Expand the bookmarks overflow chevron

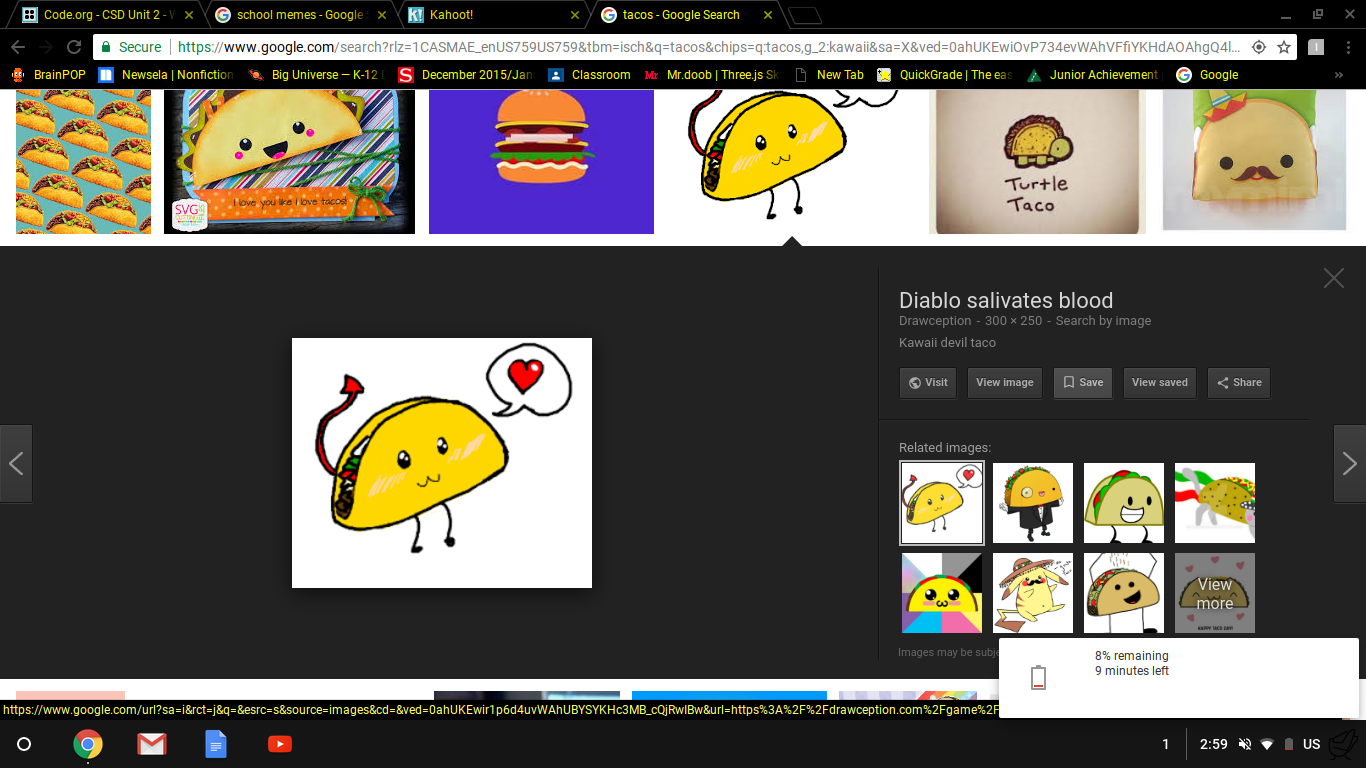coord(1339,75)
